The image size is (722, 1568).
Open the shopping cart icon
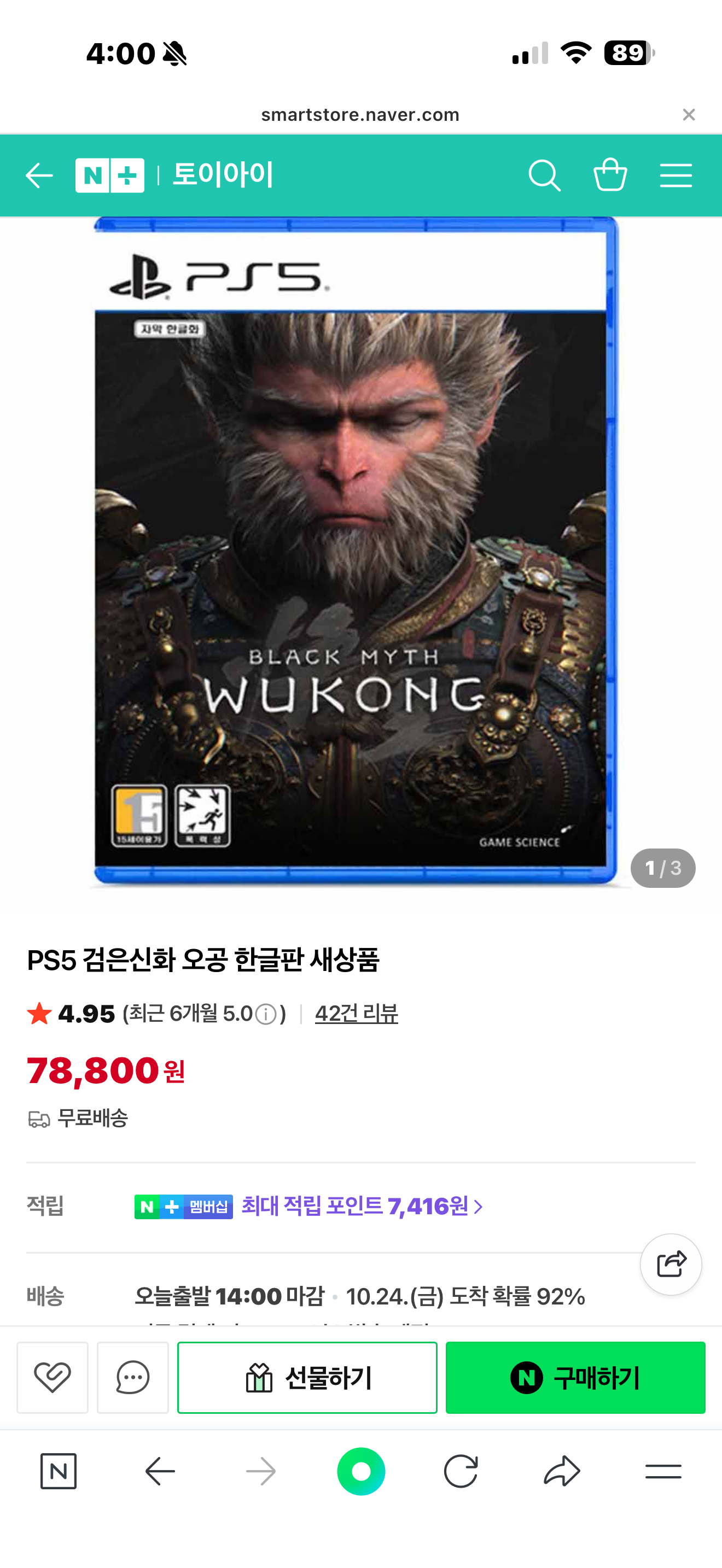pyautogui.click(x=610, y=175)
